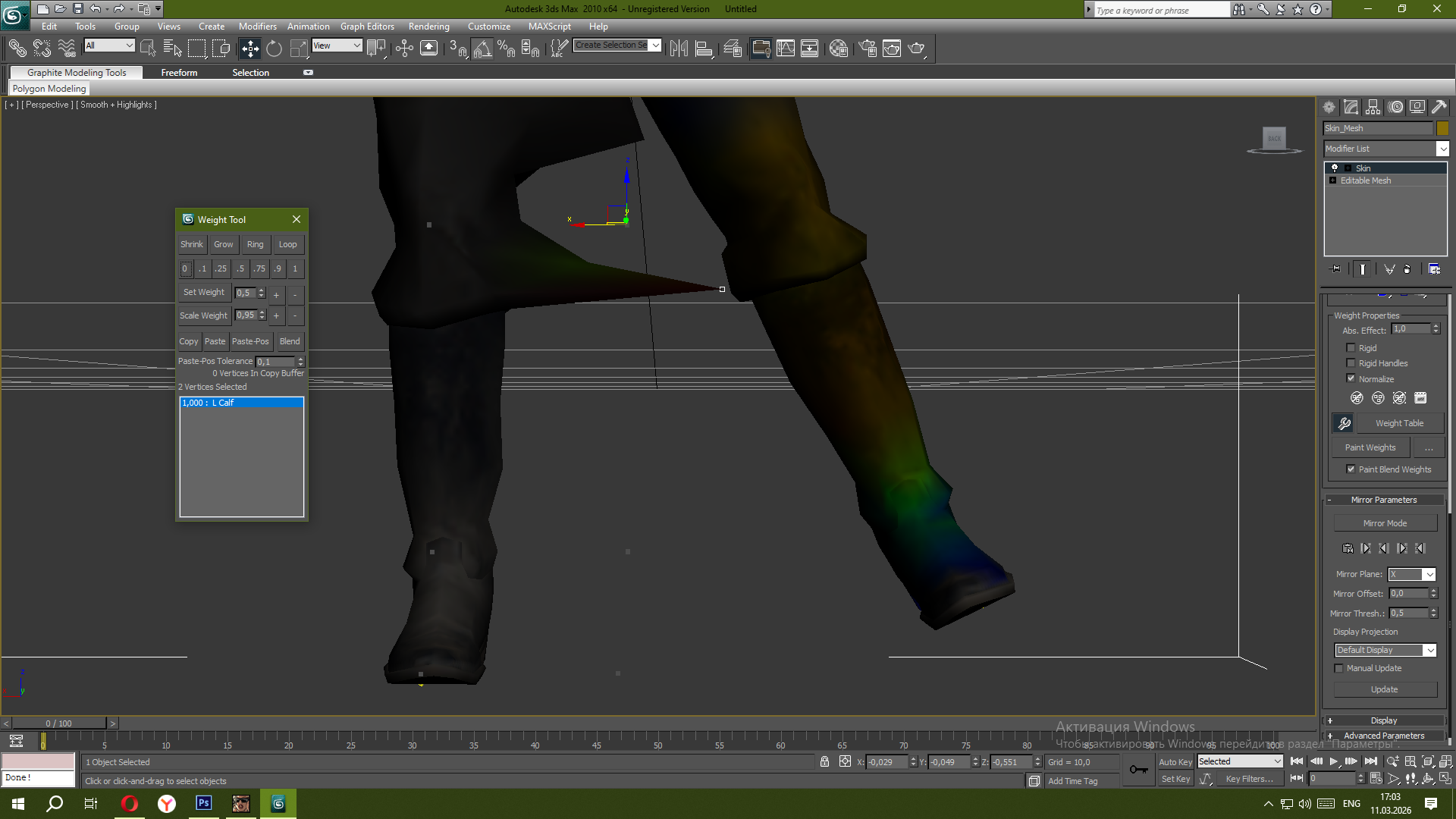
Task: Open the Hierarchy command panel tab
Action: click(x=1373, y=107)
